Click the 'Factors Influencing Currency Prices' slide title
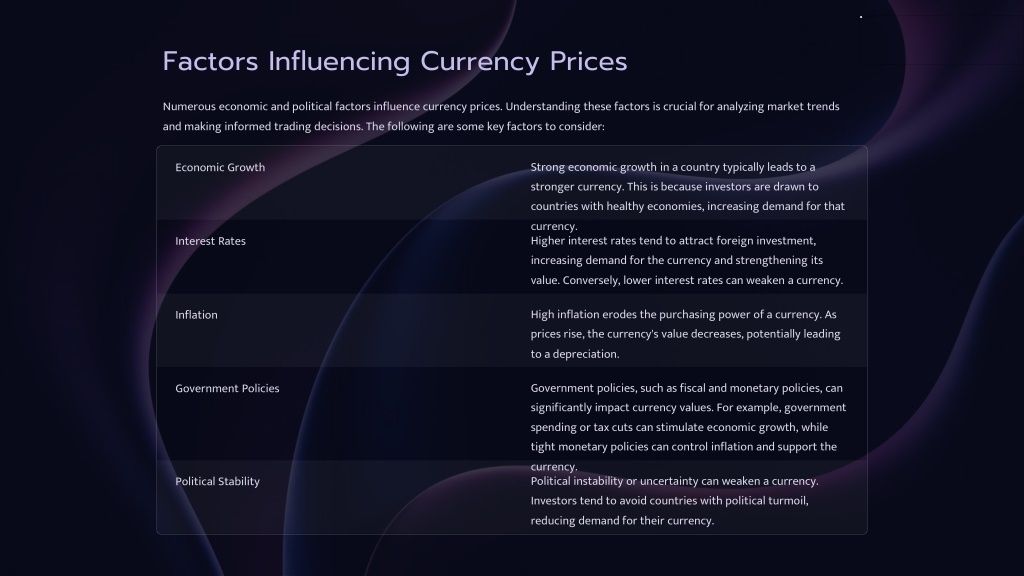Screen dimensions: 1024x576 click(x=394, y=61)
